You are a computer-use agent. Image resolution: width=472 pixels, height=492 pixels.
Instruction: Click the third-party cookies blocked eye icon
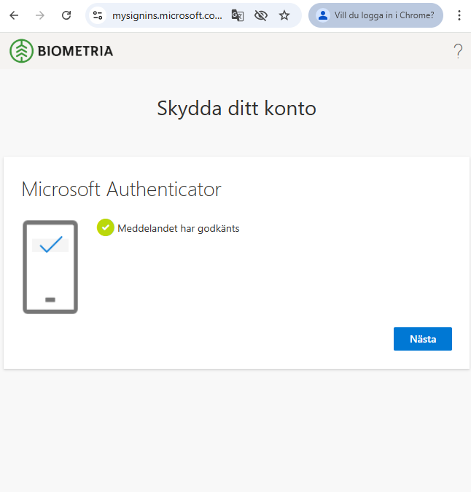[261, 15]
